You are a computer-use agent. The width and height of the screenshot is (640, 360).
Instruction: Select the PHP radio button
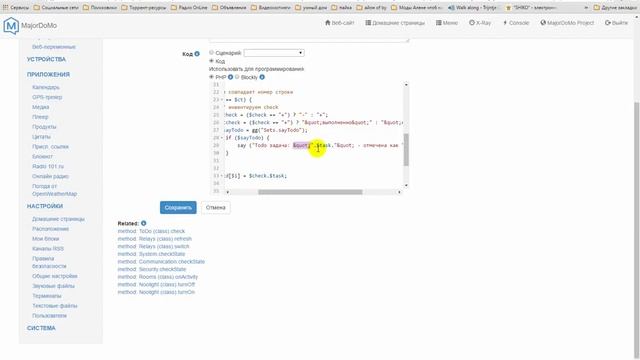[211, 76]
